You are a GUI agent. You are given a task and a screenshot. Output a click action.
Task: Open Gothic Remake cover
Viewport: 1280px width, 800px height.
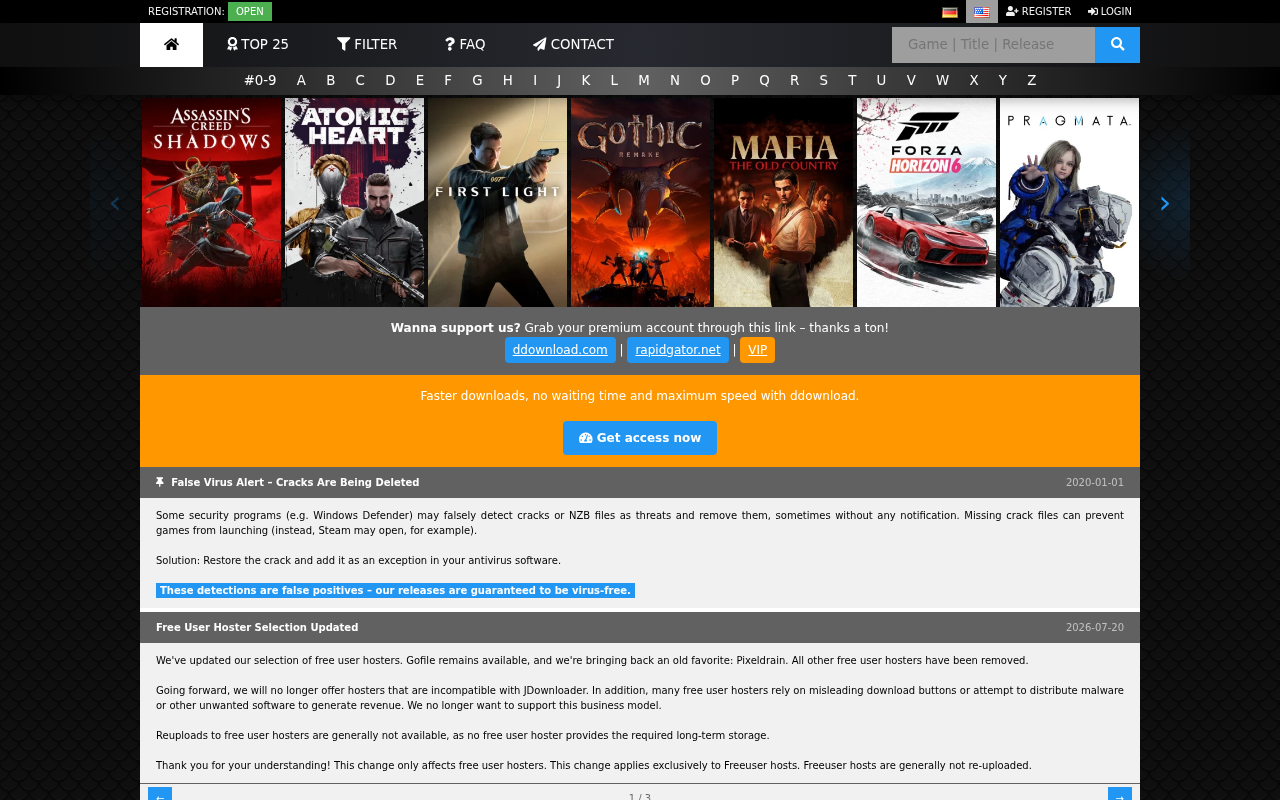640,202
